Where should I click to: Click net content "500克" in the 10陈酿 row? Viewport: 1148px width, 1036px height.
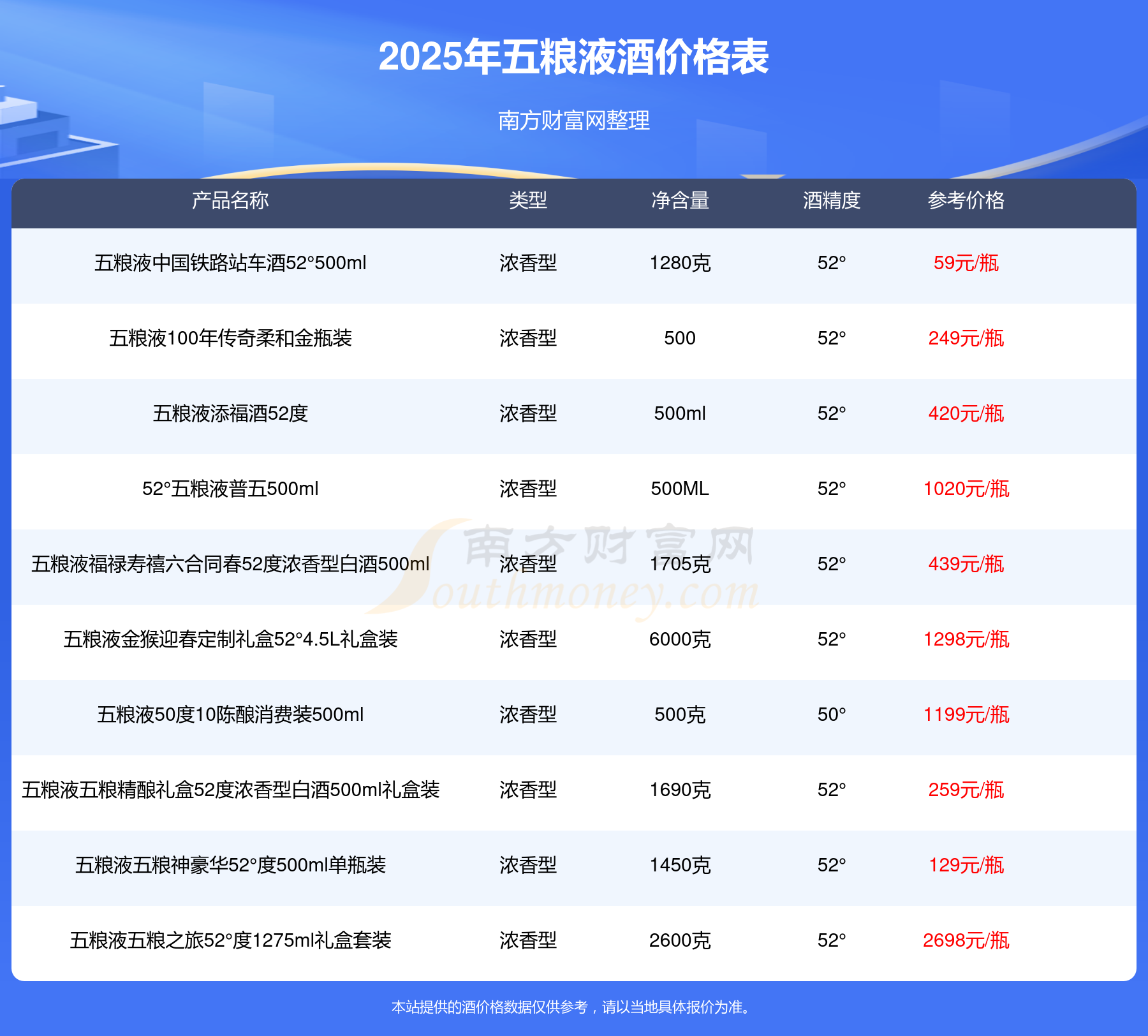coord(680,714)
